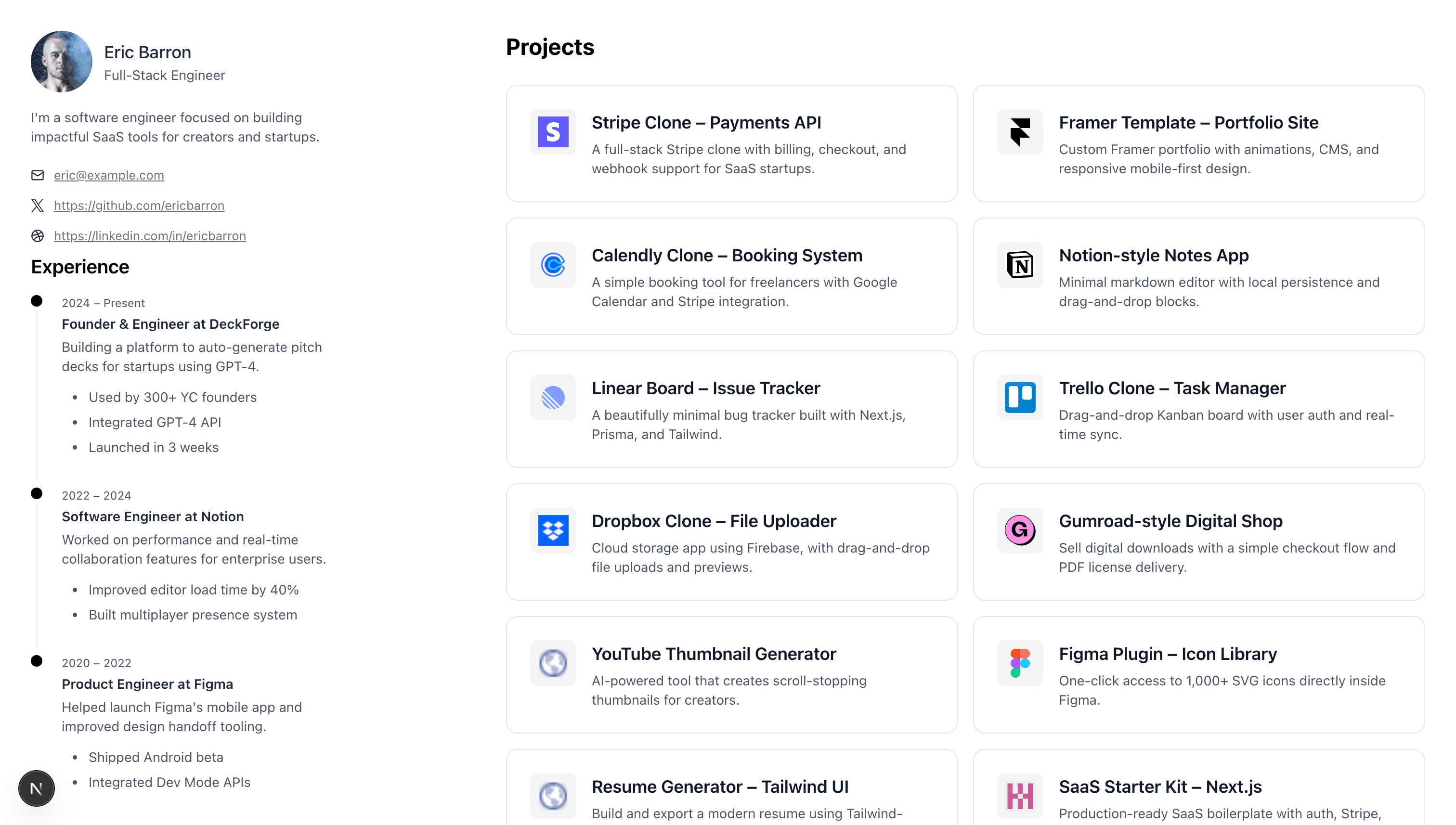
Task: Open the round N badge at bottom left
Action: point(36,788)
